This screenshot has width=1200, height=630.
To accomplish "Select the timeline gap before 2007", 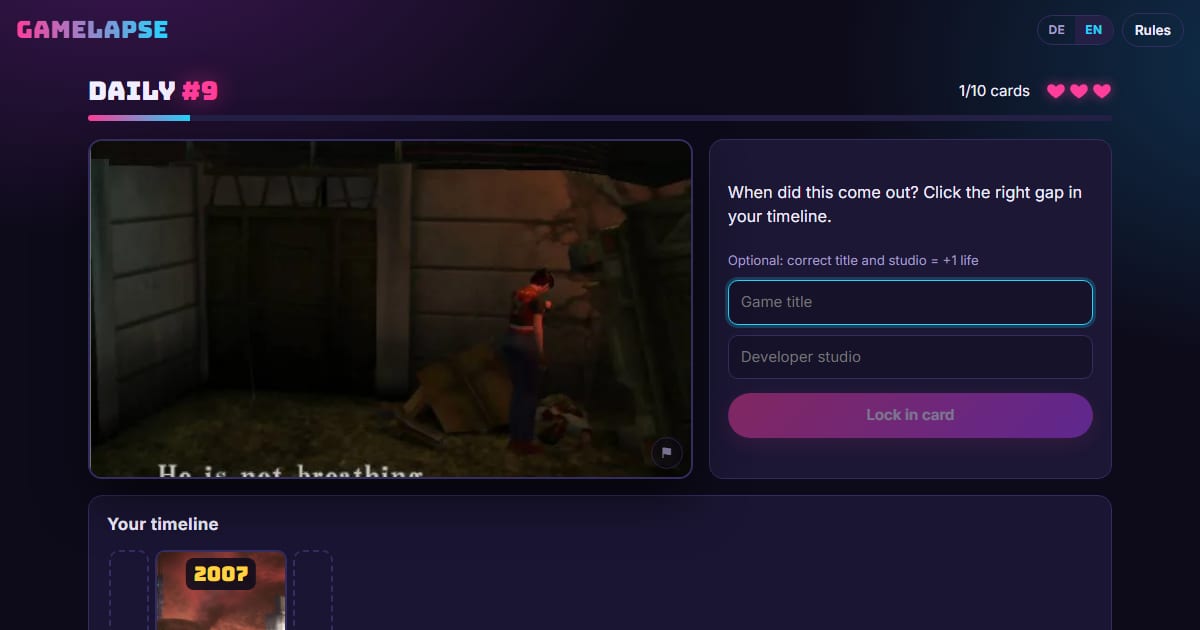I will pos(128,590).
